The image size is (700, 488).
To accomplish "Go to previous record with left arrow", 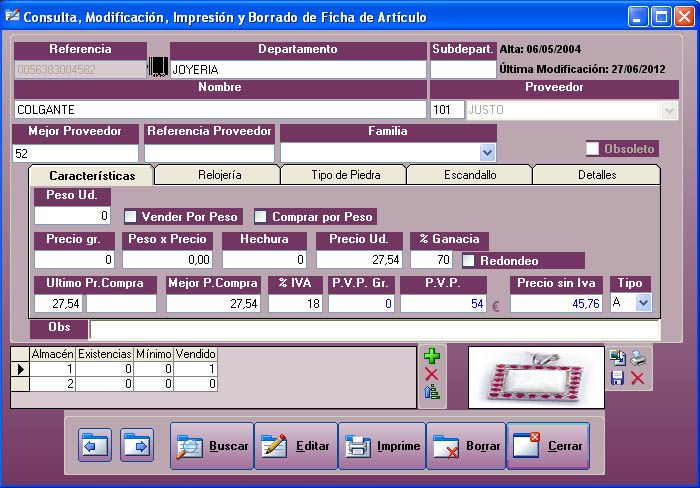I will 95,446.
